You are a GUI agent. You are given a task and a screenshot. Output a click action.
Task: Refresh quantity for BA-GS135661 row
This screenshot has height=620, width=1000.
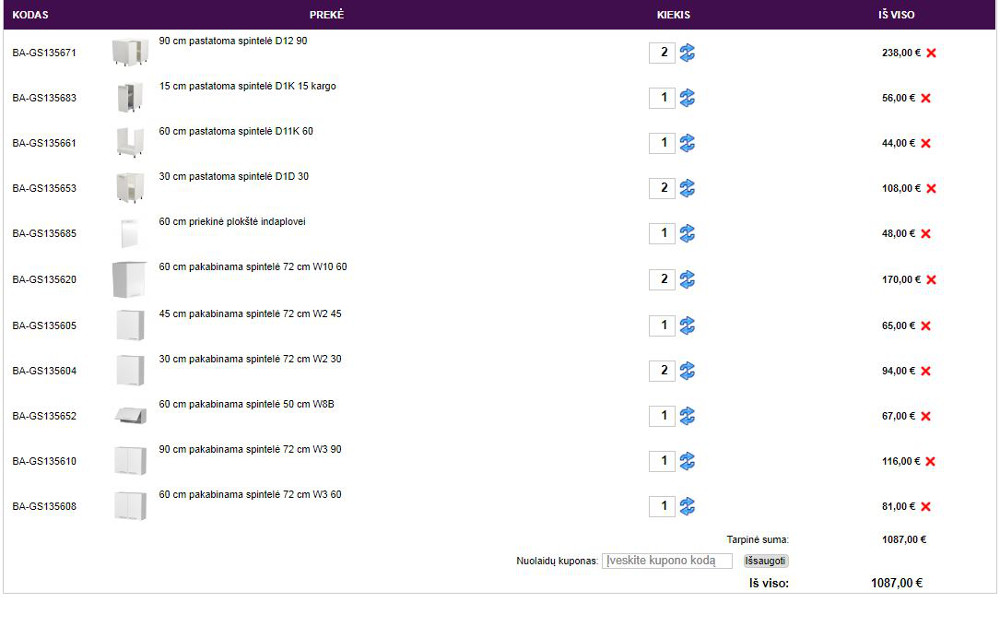click(x=687, y=143)
